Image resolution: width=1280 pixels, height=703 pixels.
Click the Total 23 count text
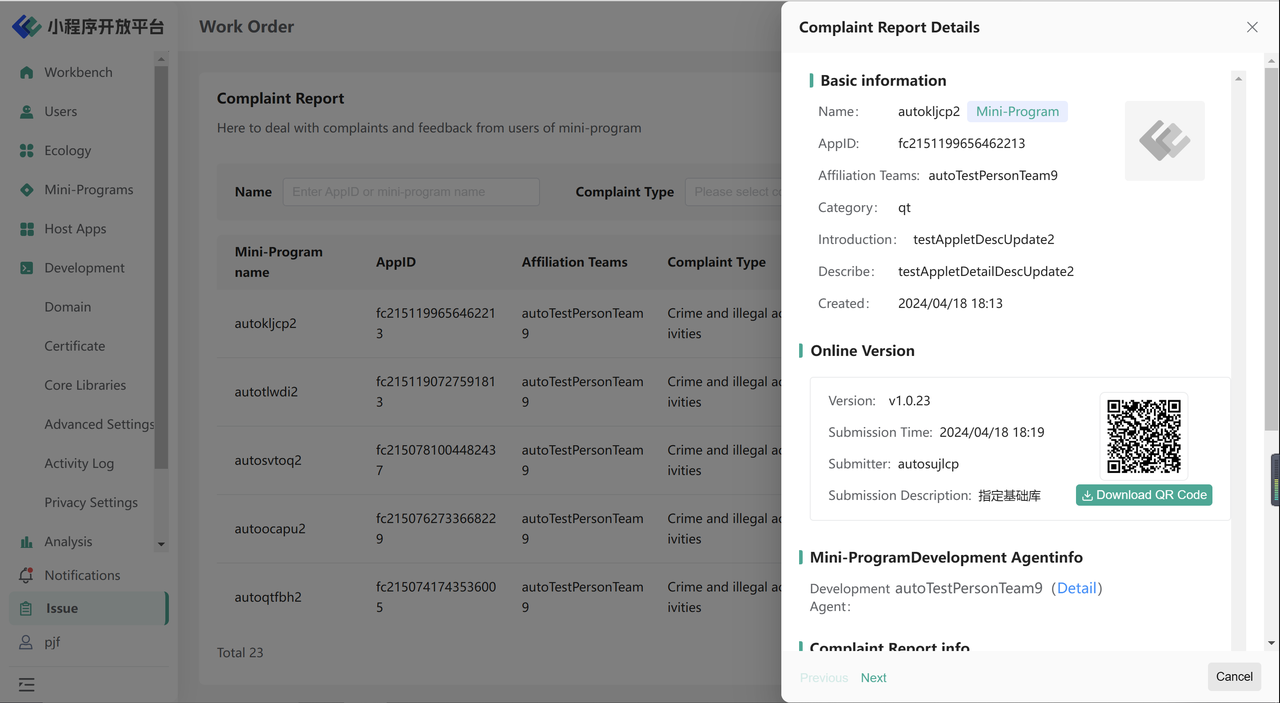(x=240, y=653)
